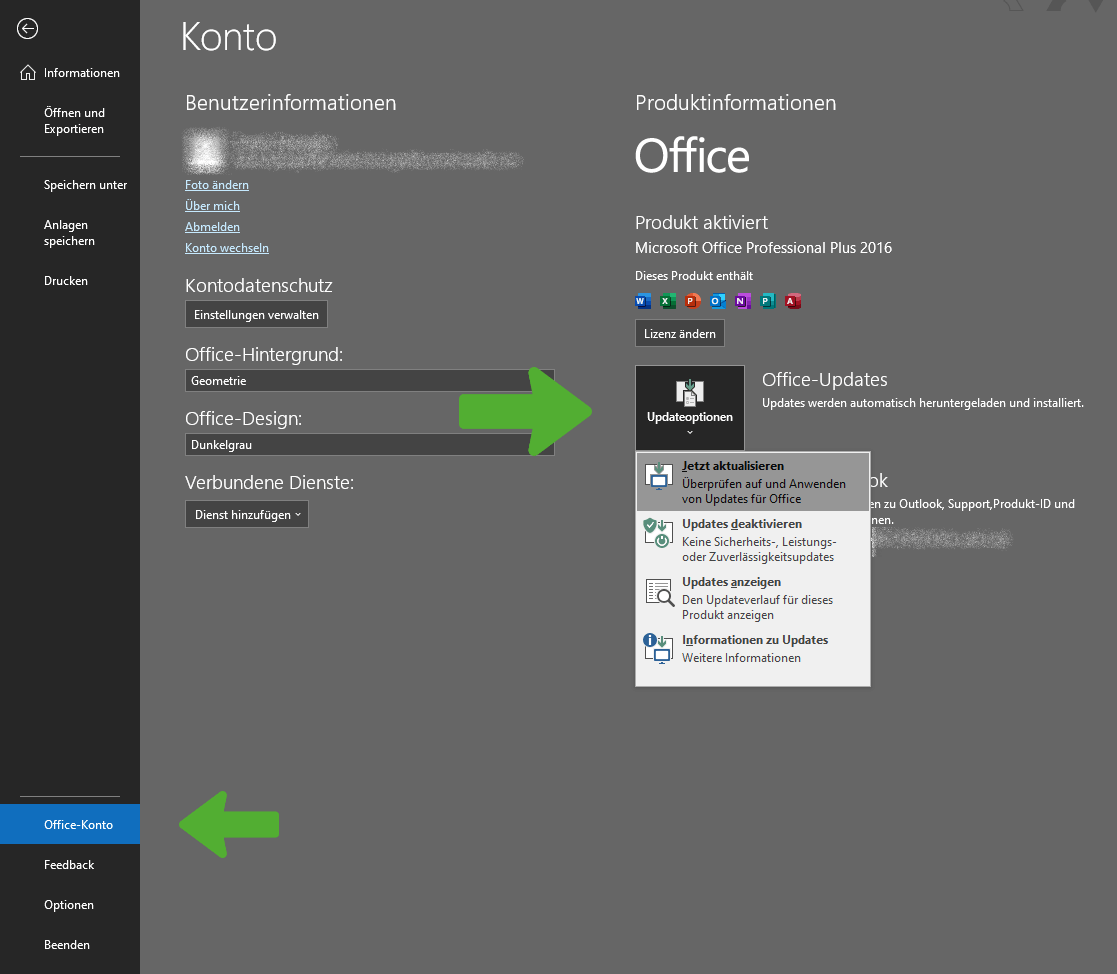Click the Excel app icon

pyautogui.click(x=667, y=301)
